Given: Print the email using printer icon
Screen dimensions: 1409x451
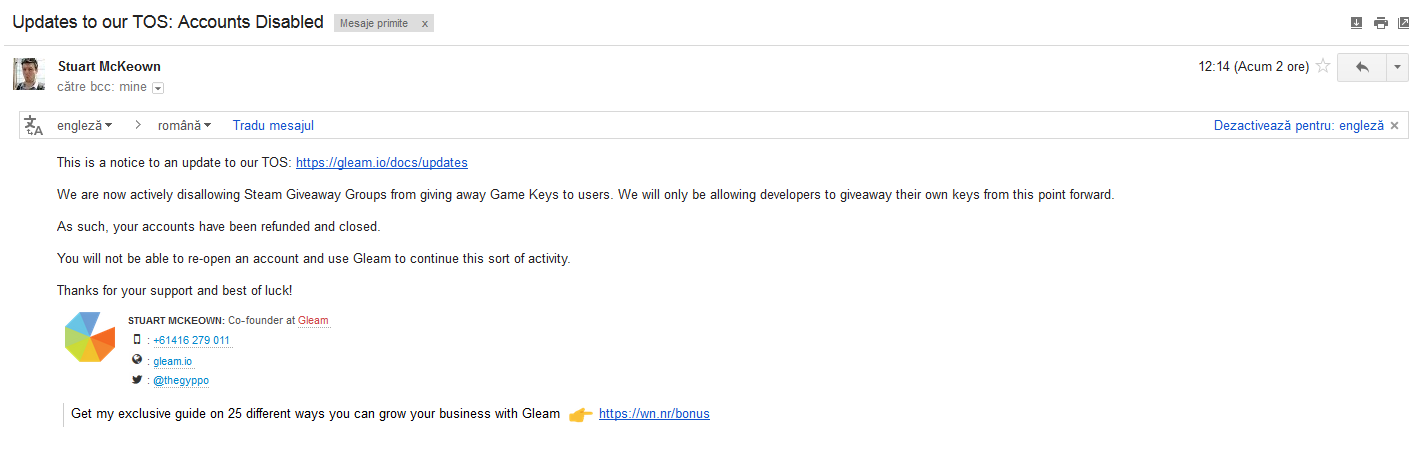Looking at the screenshot, I should pos(1380,23).
